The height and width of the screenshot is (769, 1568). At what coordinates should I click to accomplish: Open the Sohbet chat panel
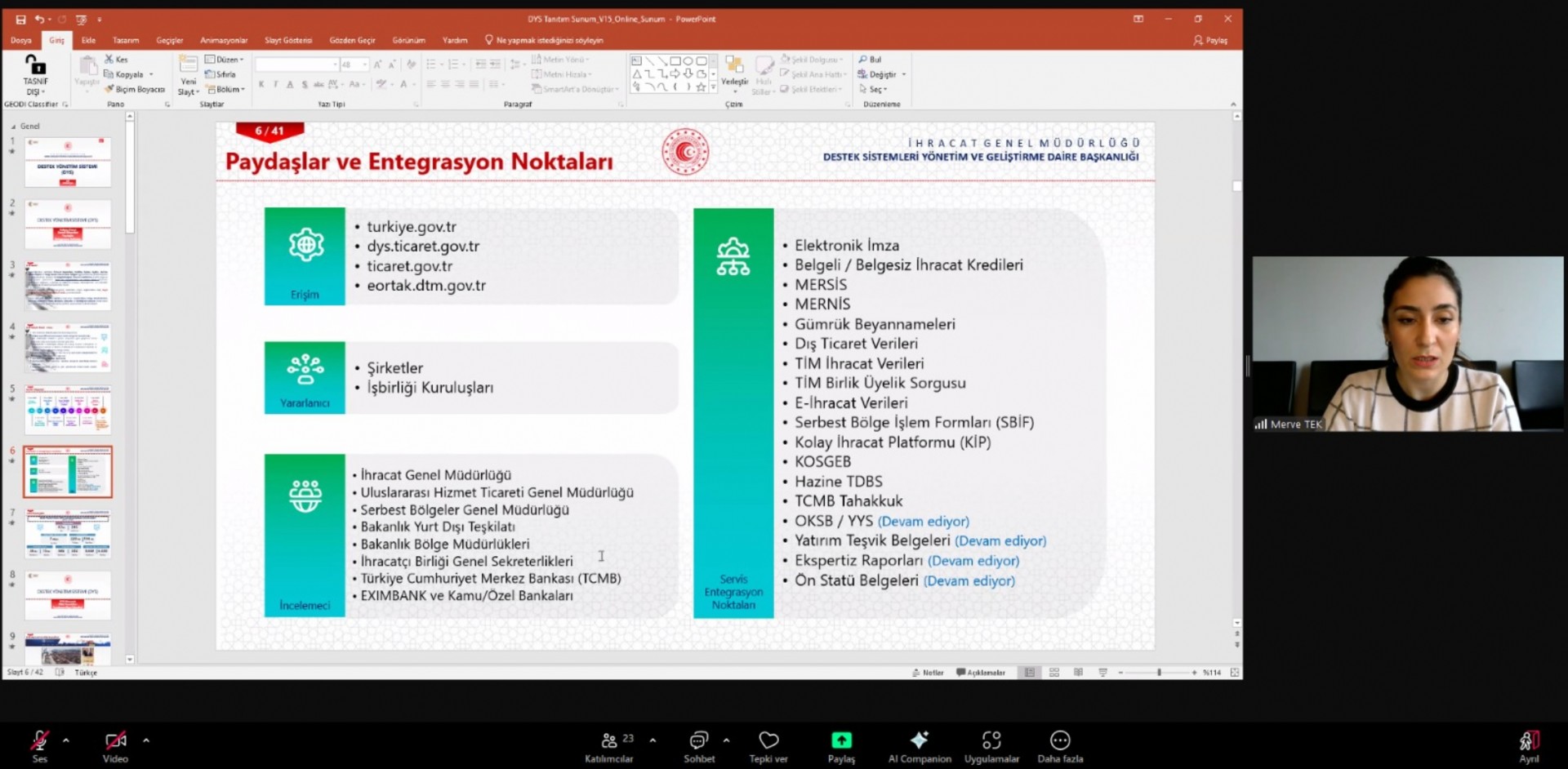[x=699, y=746]
